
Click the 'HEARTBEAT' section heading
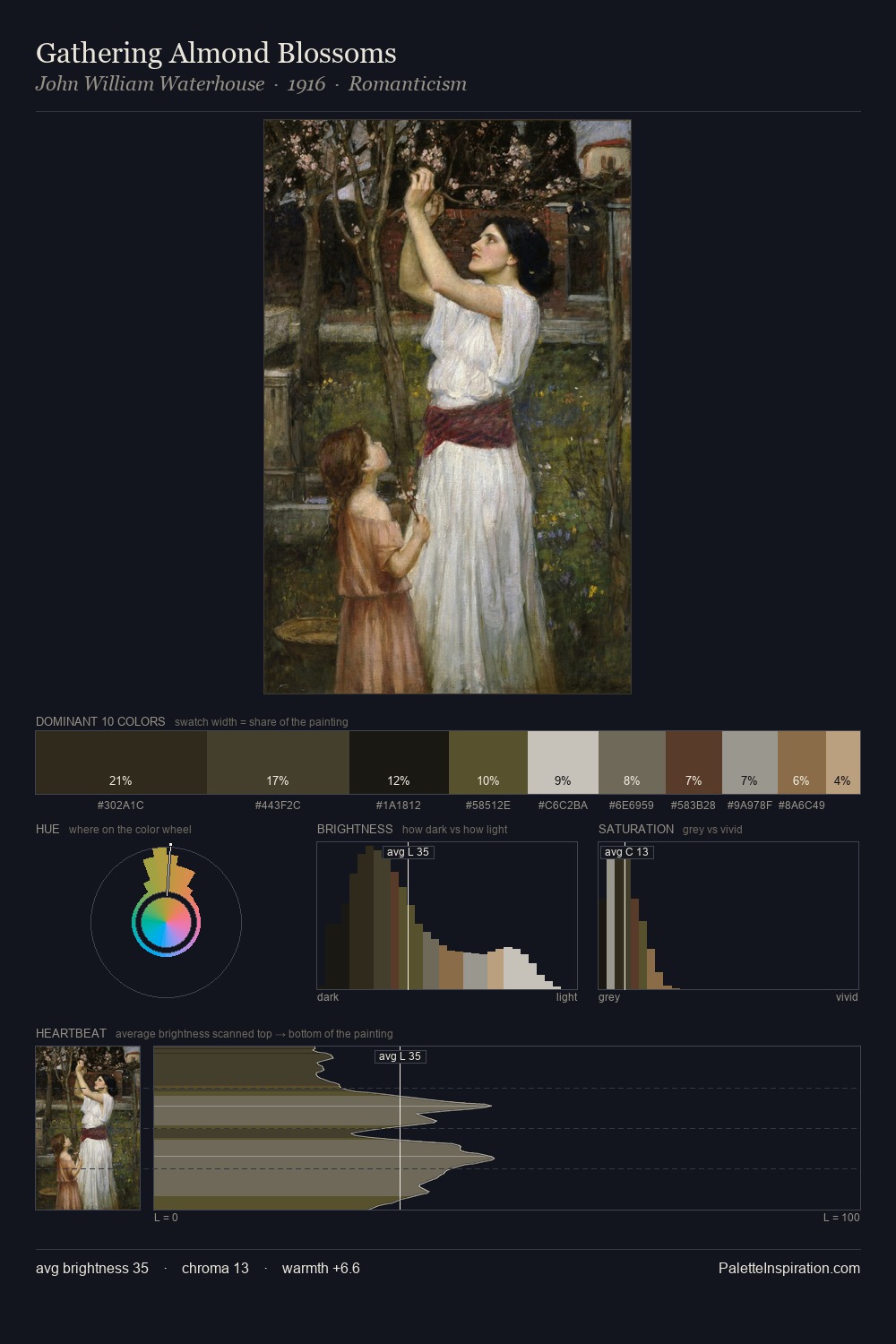click(x=71, y=1033)
